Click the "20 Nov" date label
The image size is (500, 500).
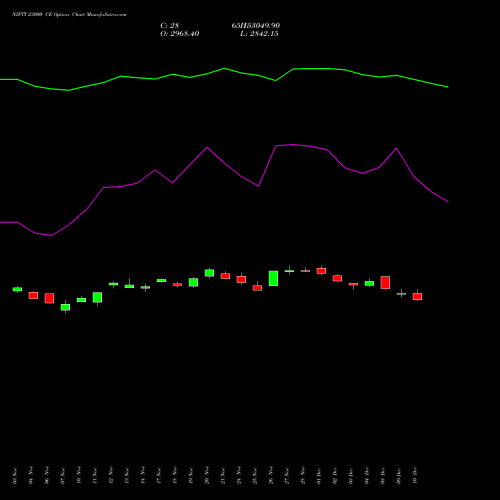(x=207, y=475)
